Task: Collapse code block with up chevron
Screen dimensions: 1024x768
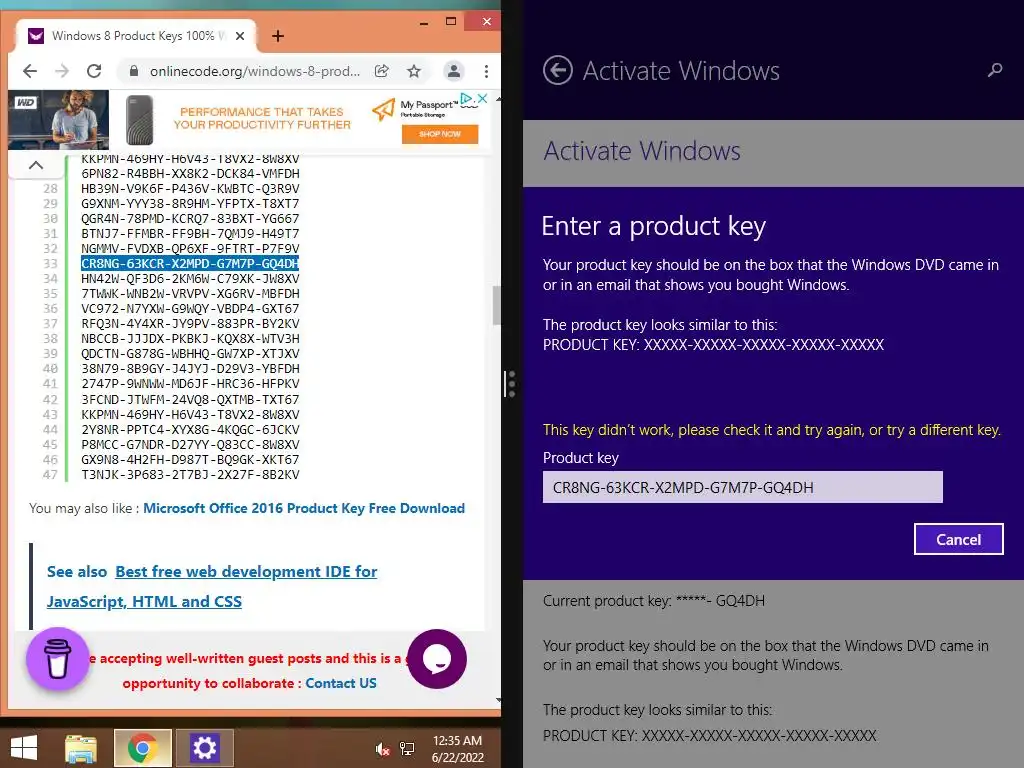Action: click(36, 165)
